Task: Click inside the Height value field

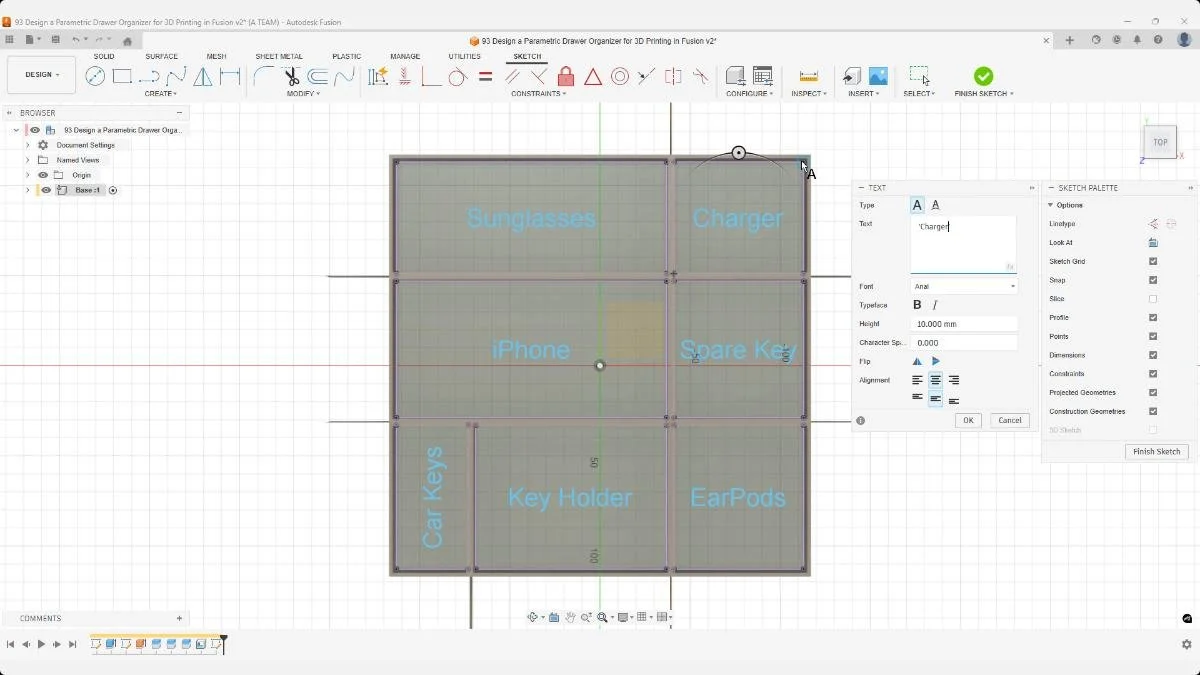Action: coord(963,323)
